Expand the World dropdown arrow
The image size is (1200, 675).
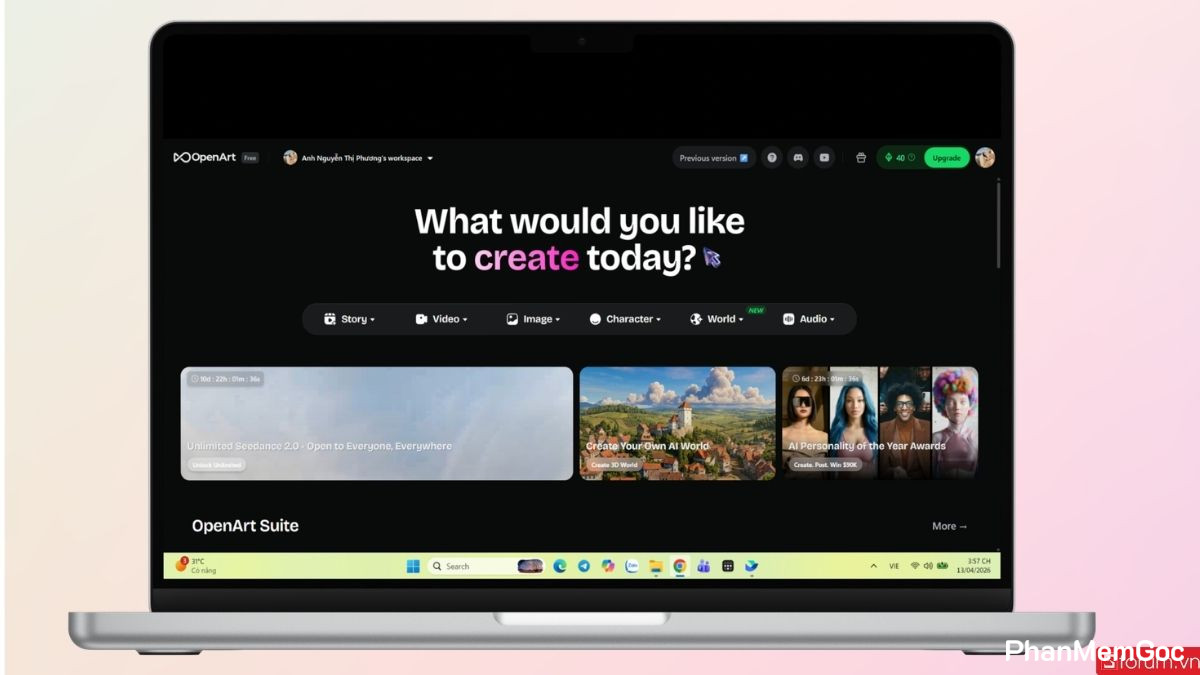coord(741,320)
